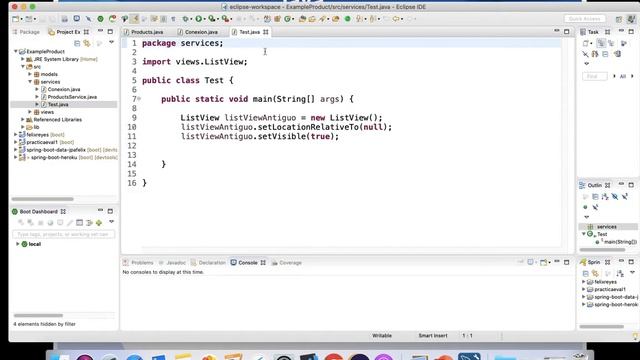Click the New Java Package toolbar icon
The width and height of the screenshot is (640, 360).
point(278,19)
